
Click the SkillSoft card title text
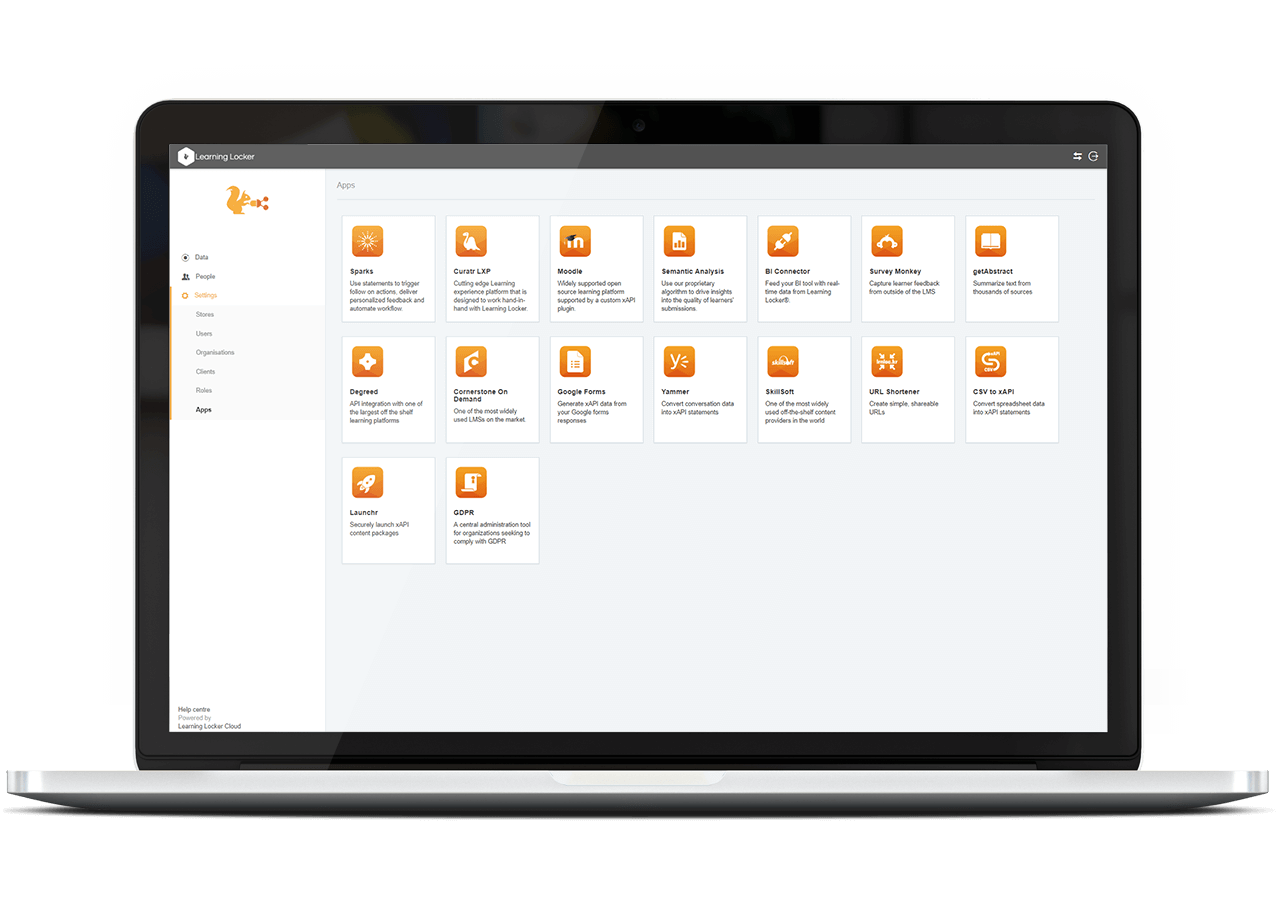pos(780,392)
